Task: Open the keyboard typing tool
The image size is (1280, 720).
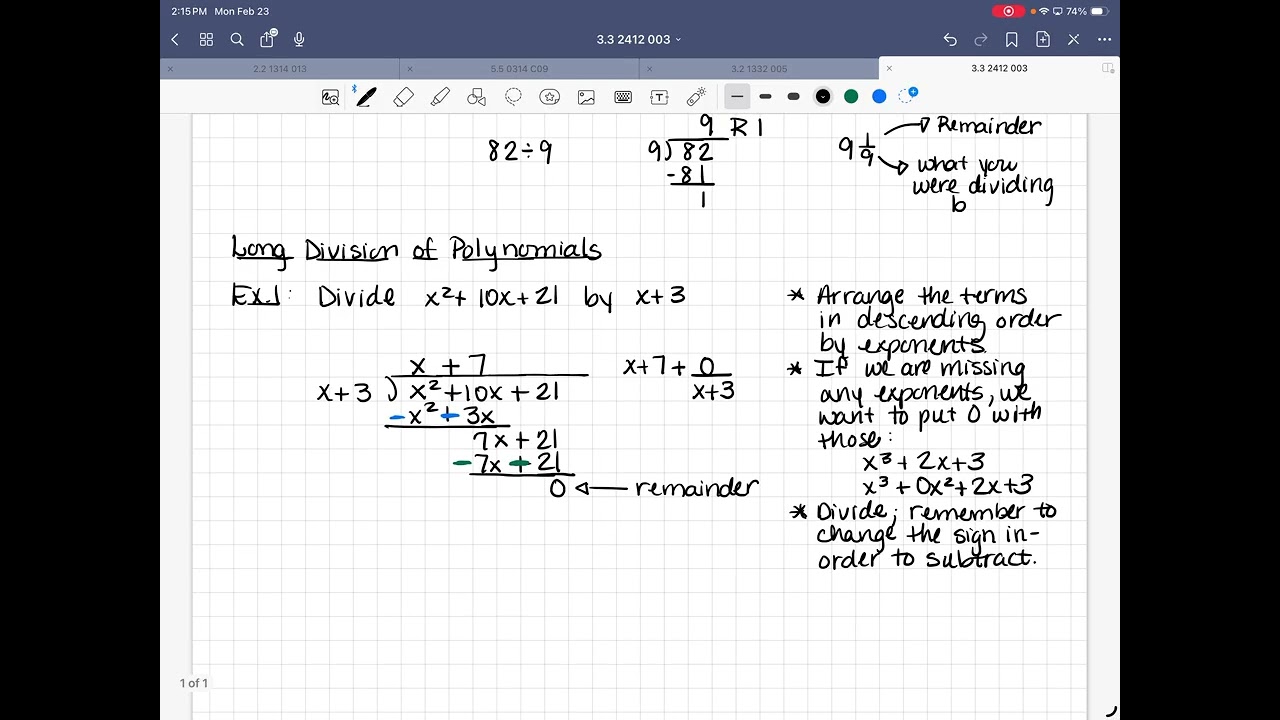Action: [x=623, y=97]
